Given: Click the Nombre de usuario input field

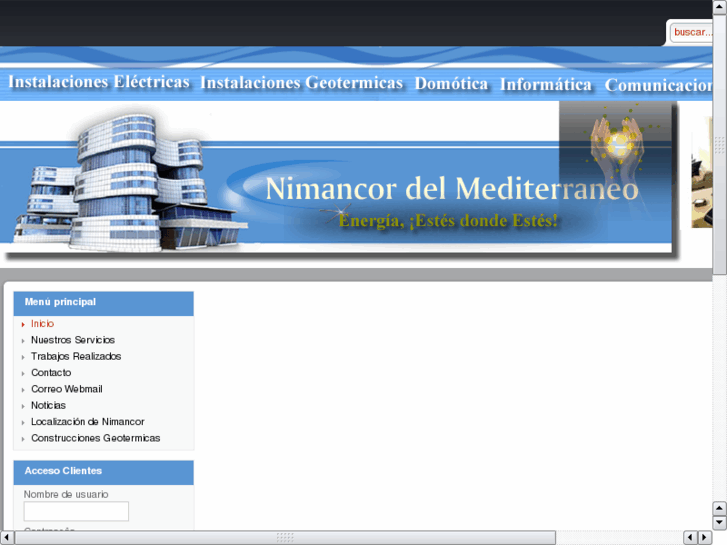Looking at the screenshot, I should click(76, 511).
